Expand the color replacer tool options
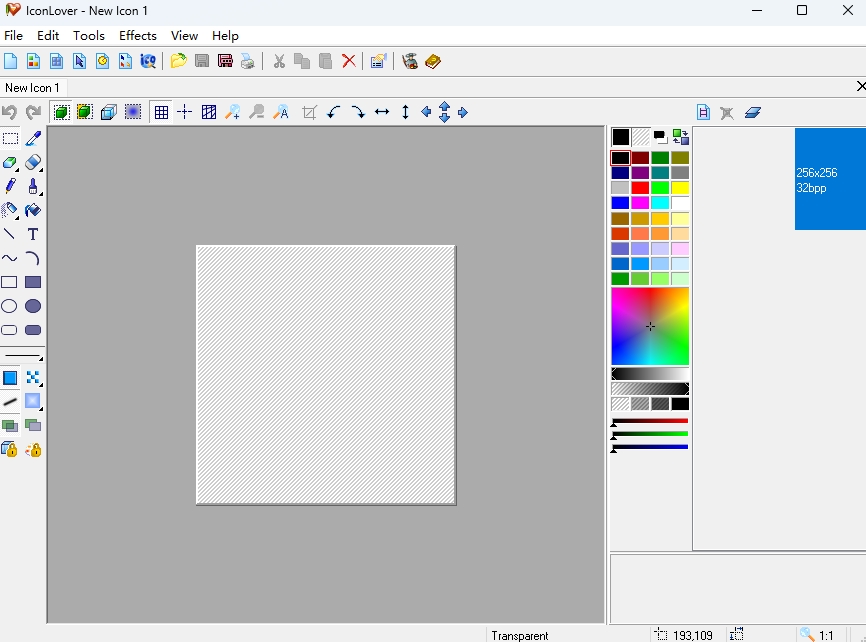The image size is (866, 642). point(18,169)
